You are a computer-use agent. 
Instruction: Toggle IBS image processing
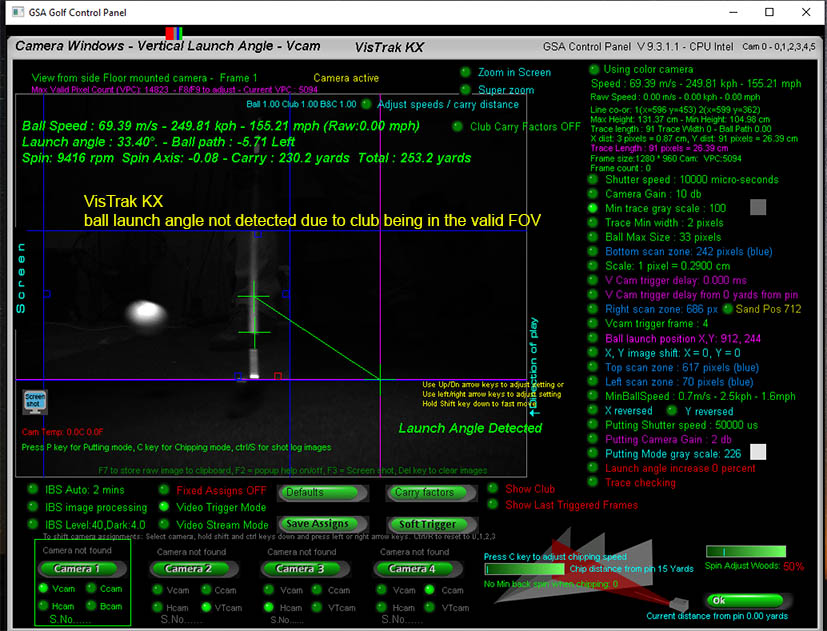33,507
